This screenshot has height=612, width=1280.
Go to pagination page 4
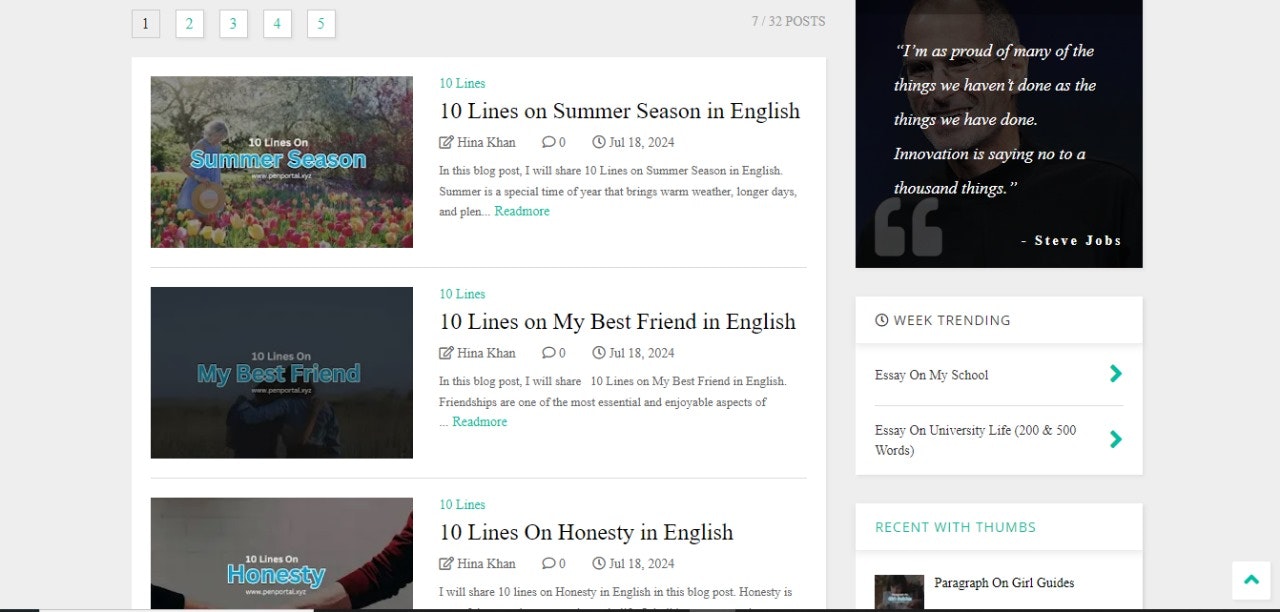click(277, 24)
